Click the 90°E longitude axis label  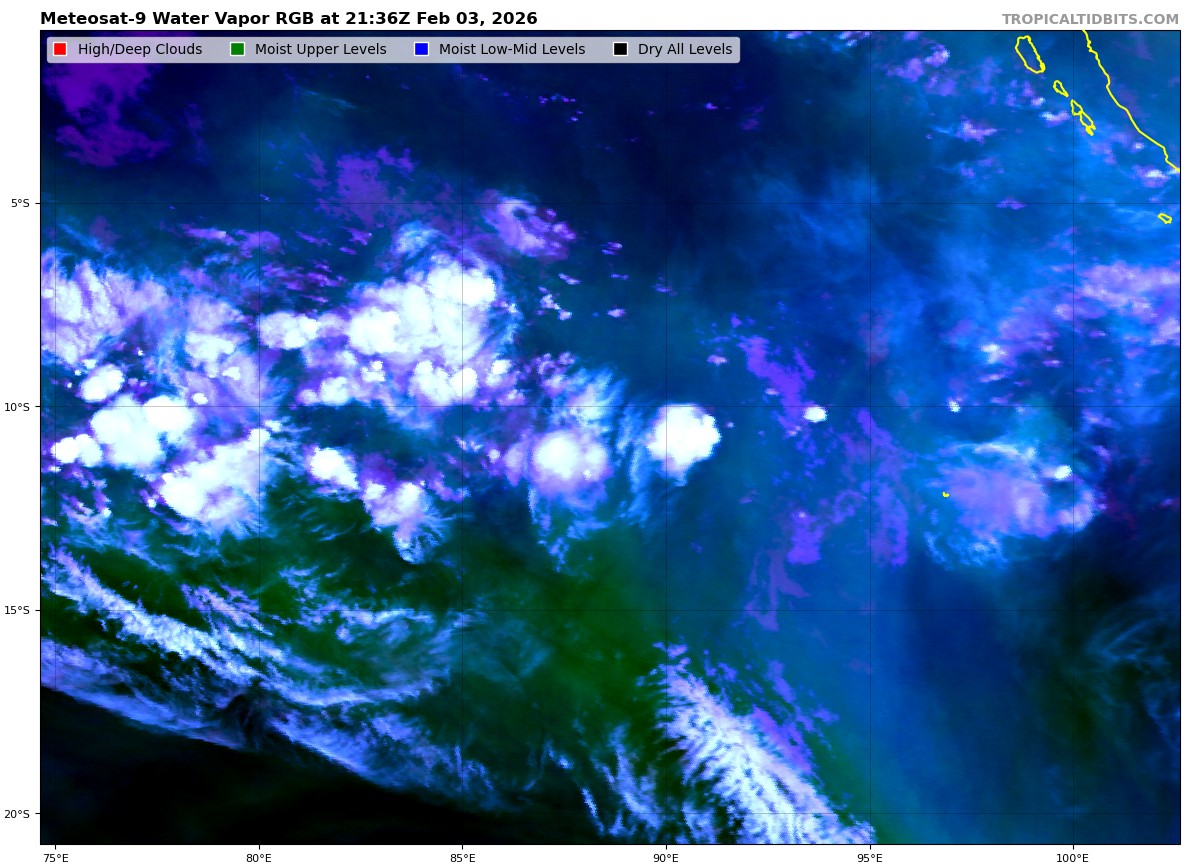666,857
